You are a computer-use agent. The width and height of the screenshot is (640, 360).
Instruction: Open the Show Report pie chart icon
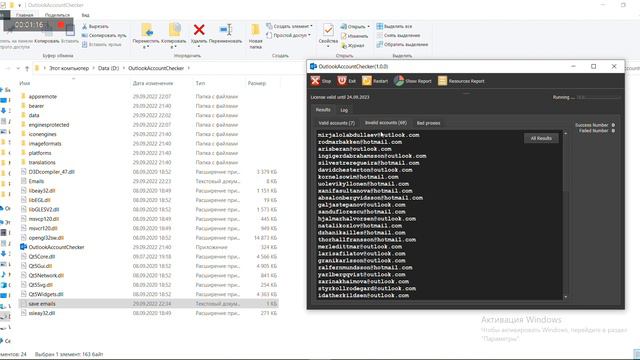(x=399, y=81)
